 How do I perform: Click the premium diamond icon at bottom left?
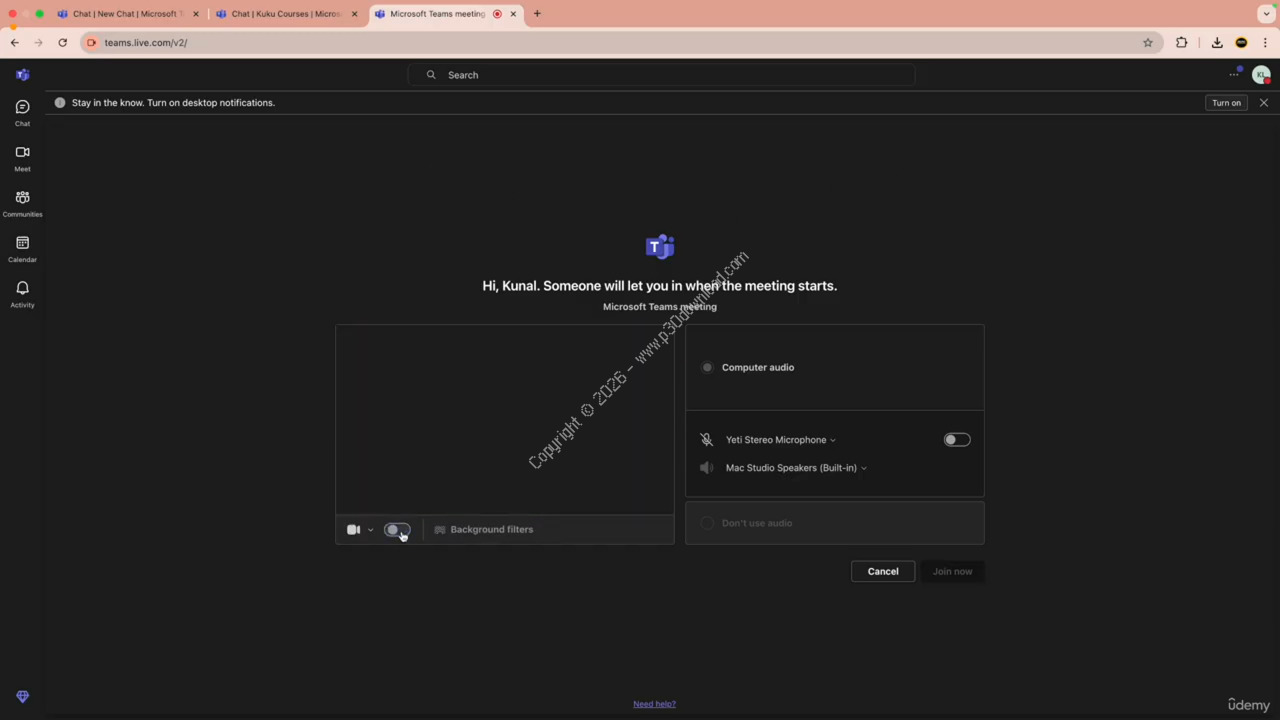click(x=22, y=696)
